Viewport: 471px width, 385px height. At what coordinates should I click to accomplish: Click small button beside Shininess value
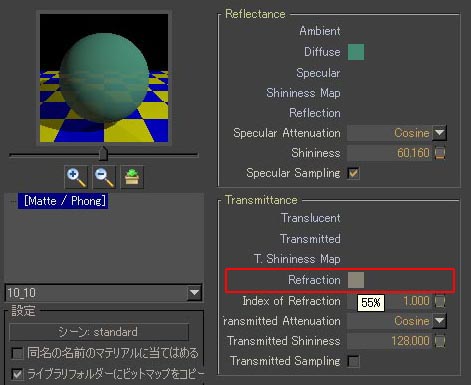point(440,153)
